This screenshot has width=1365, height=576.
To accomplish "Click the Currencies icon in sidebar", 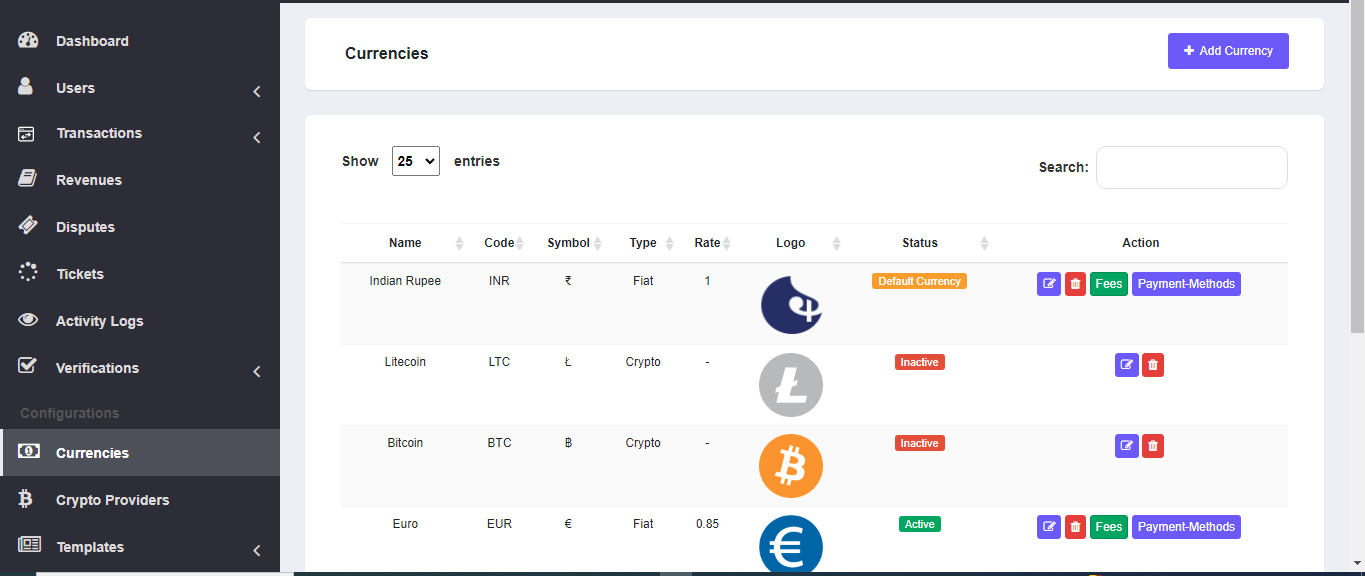I will [x=27, y=452].
